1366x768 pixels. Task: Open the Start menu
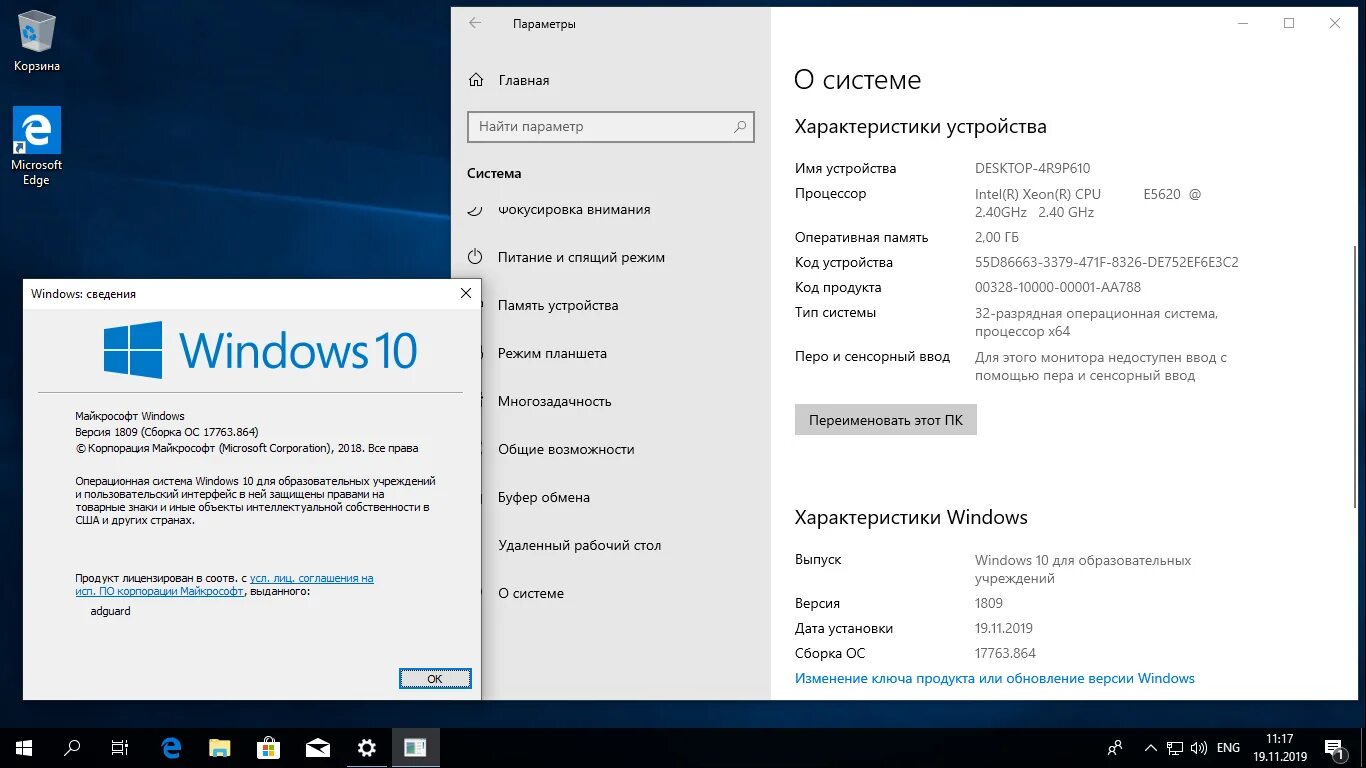[x=23, y=747]
